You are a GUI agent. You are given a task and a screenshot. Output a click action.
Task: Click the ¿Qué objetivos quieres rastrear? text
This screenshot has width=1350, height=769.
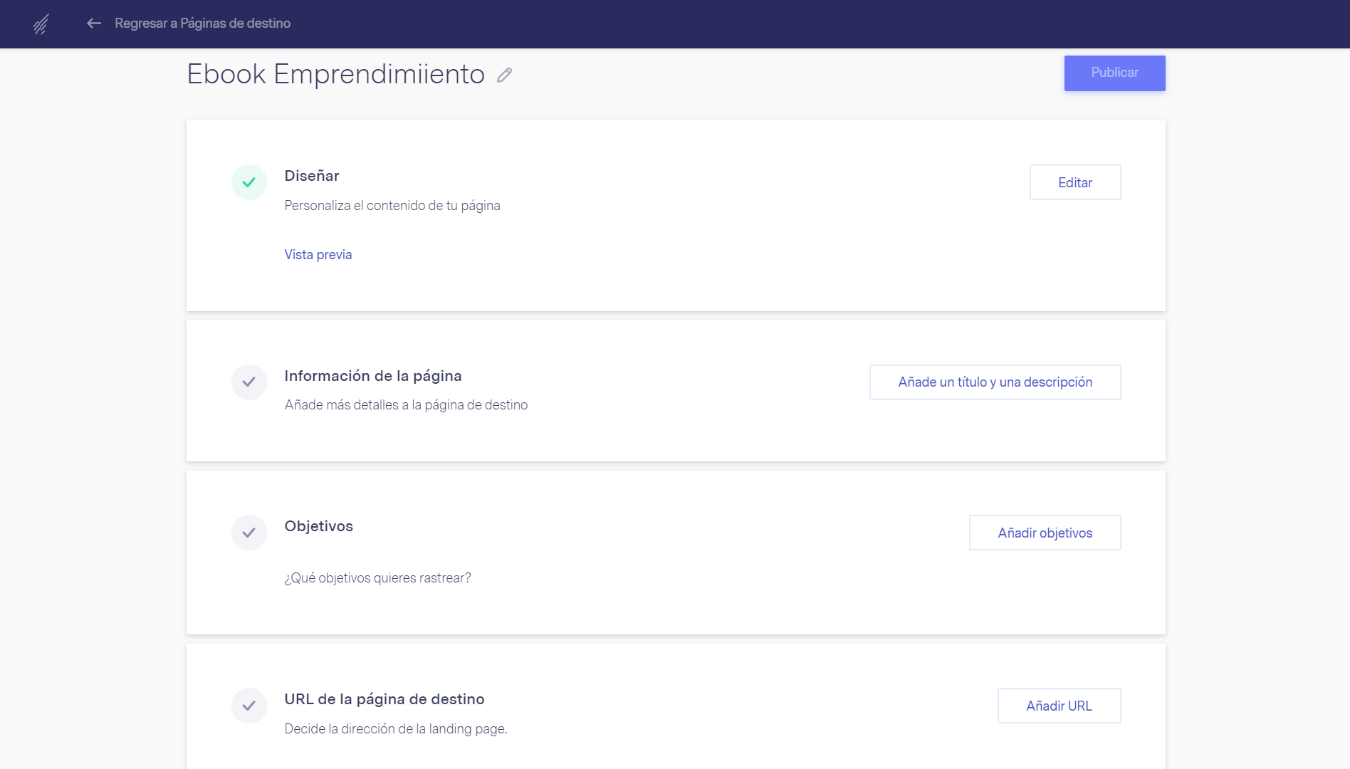click(377, 578)
